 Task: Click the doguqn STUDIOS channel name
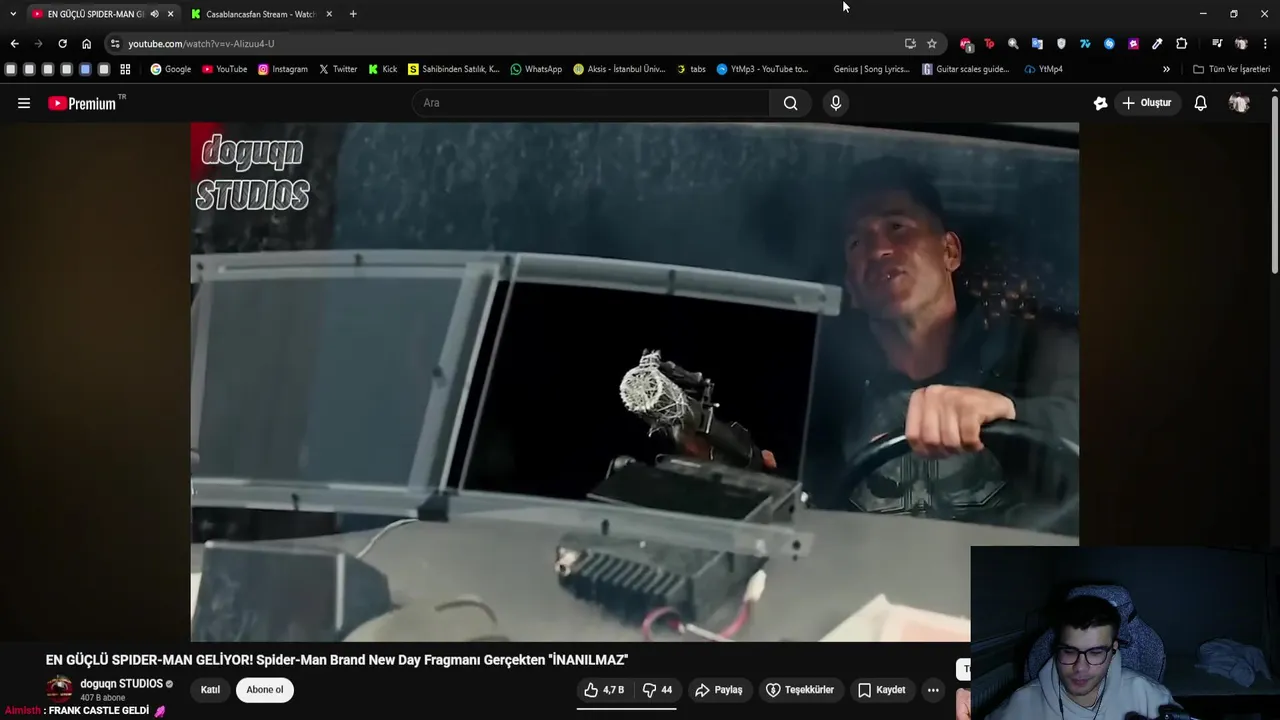click(121, 684)
